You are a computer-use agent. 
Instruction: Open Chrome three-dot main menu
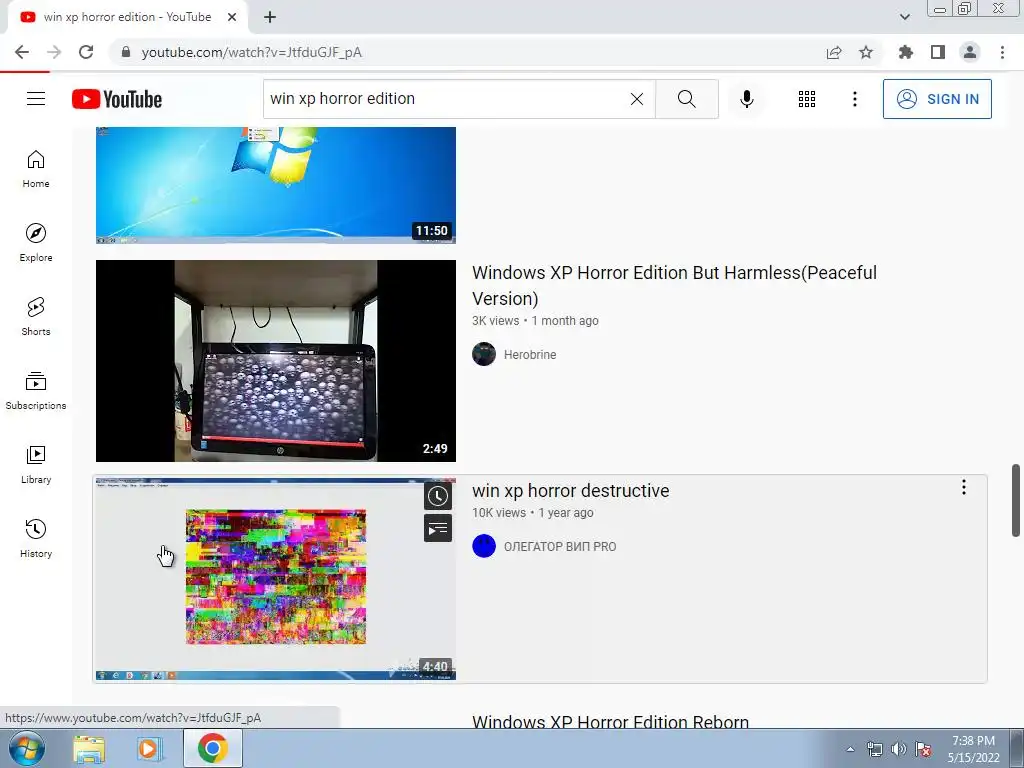(x=1002, y=52)
